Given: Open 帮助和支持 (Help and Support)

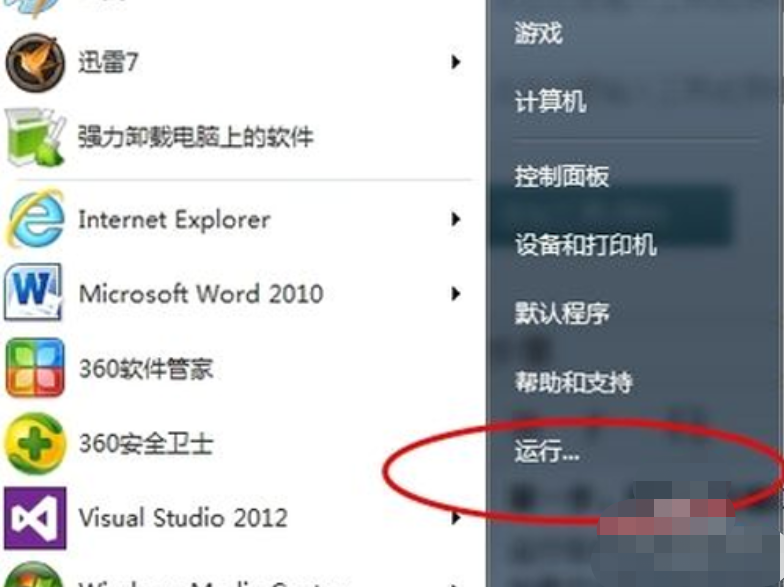Looking at the screenshot, I should 574,382.
